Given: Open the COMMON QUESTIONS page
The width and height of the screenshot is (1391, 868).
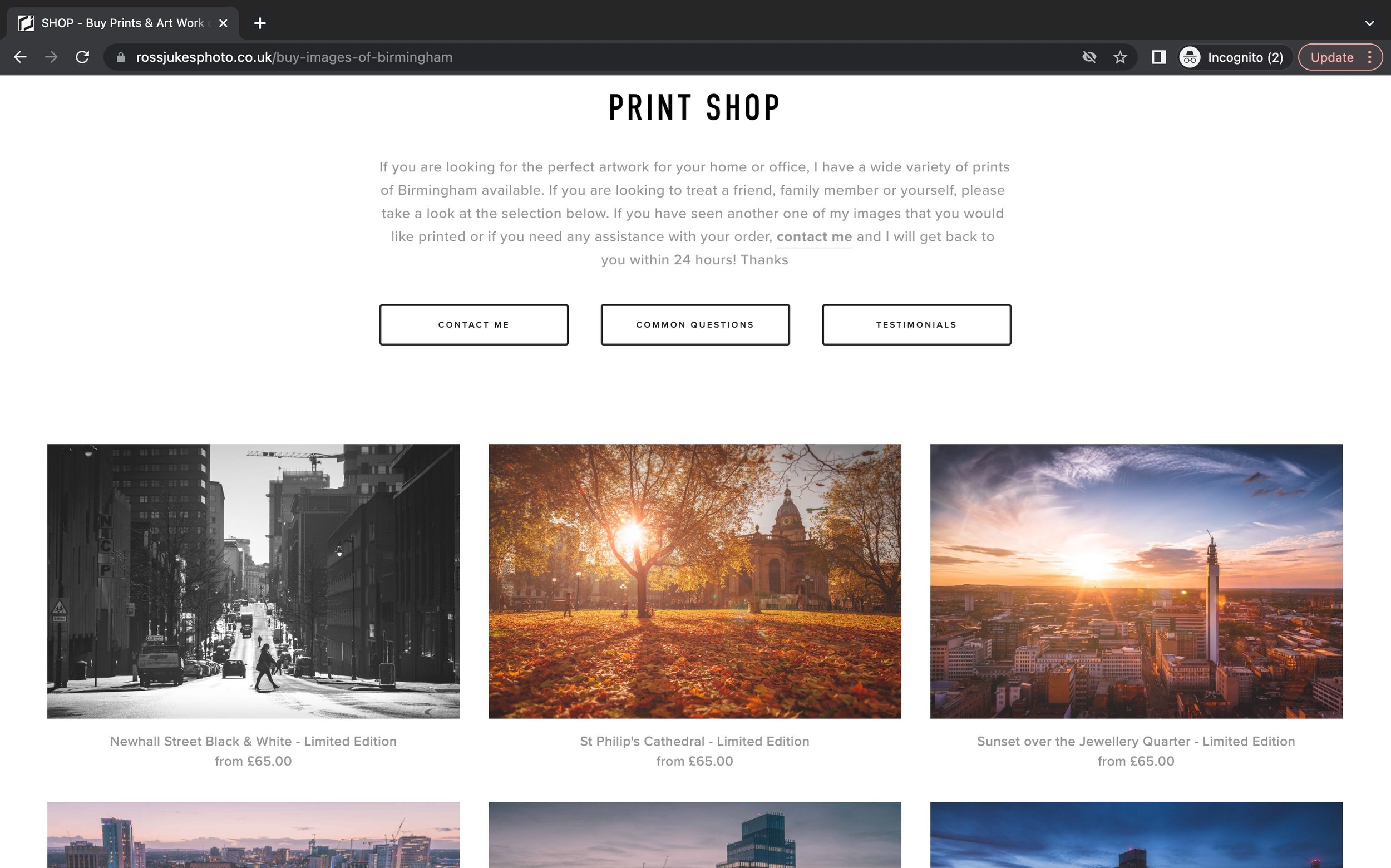Looking at the screenshot, I should (x=694, y=324).
